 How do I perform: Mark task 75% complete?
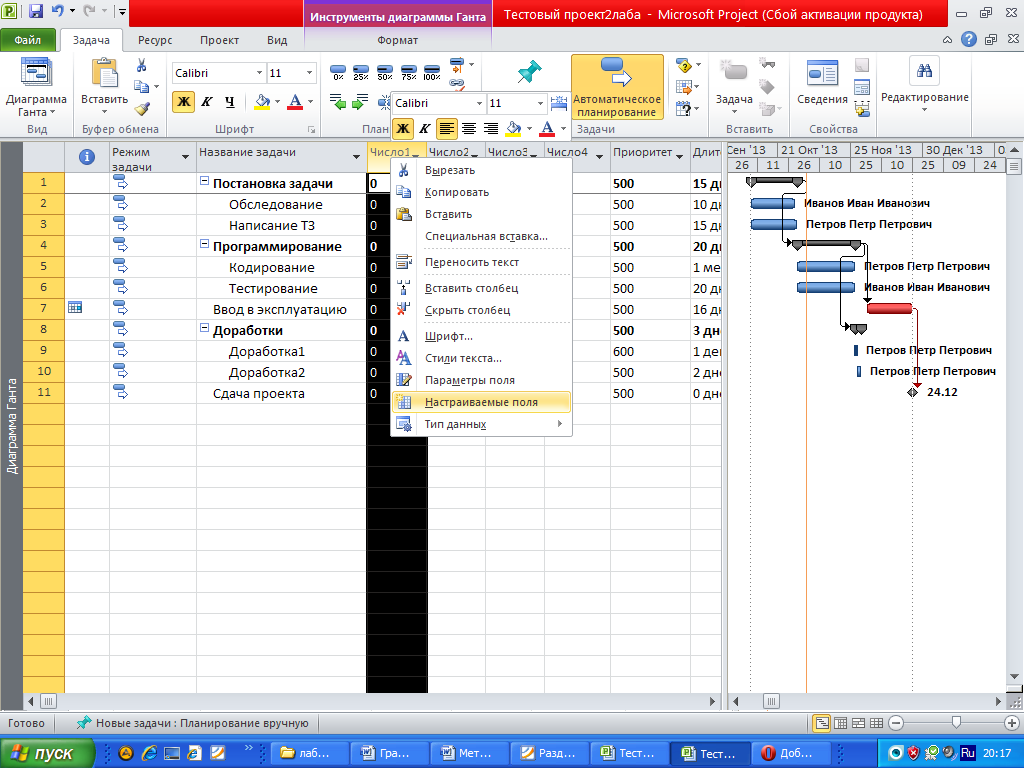tap(409, 72)
